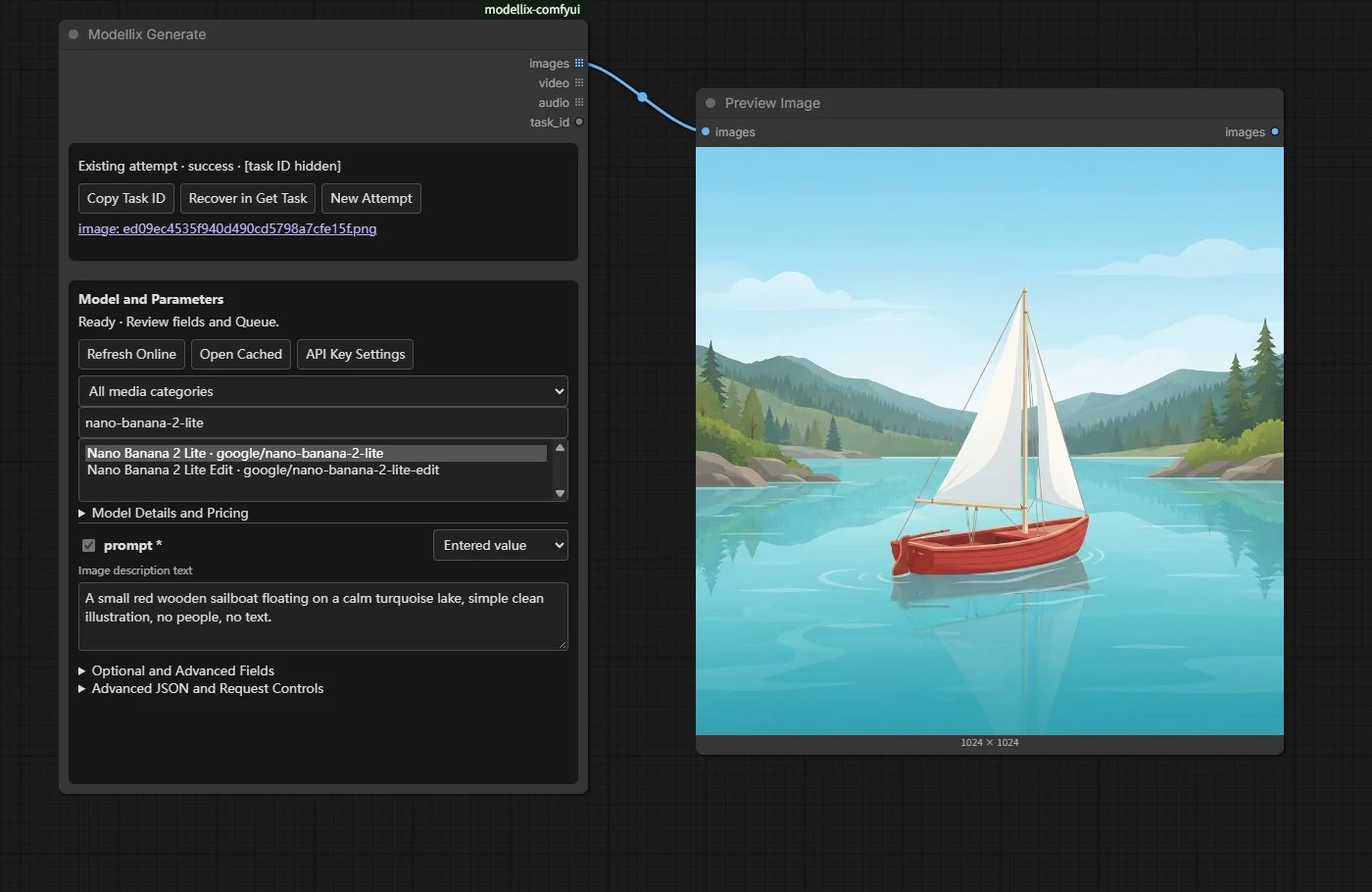
Task: Click the images input slot on Preview Image
Action: click(706, 132)
